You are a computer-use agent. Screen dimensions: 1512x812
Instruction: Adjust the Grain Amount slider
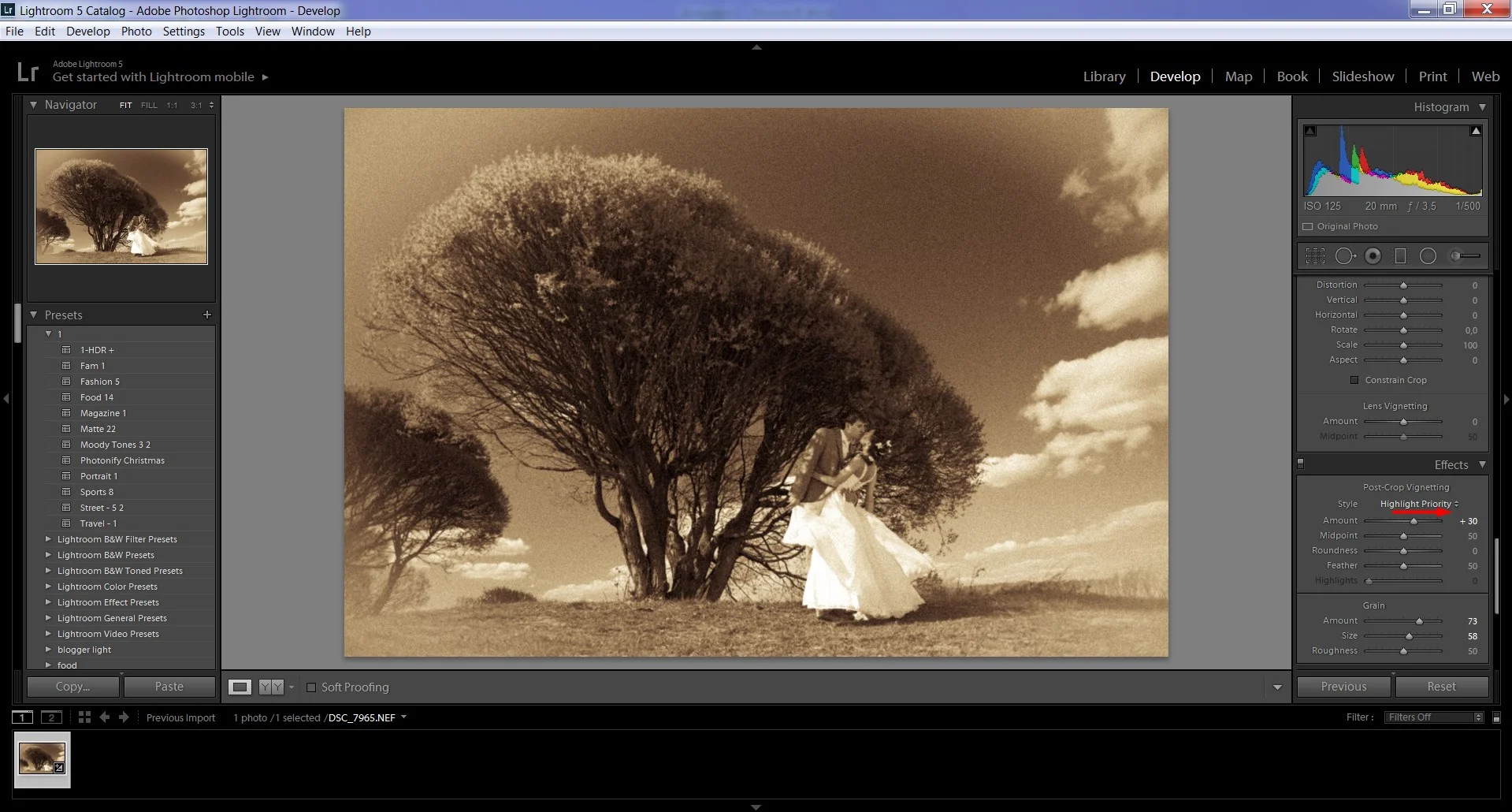tap(1419, 621)
